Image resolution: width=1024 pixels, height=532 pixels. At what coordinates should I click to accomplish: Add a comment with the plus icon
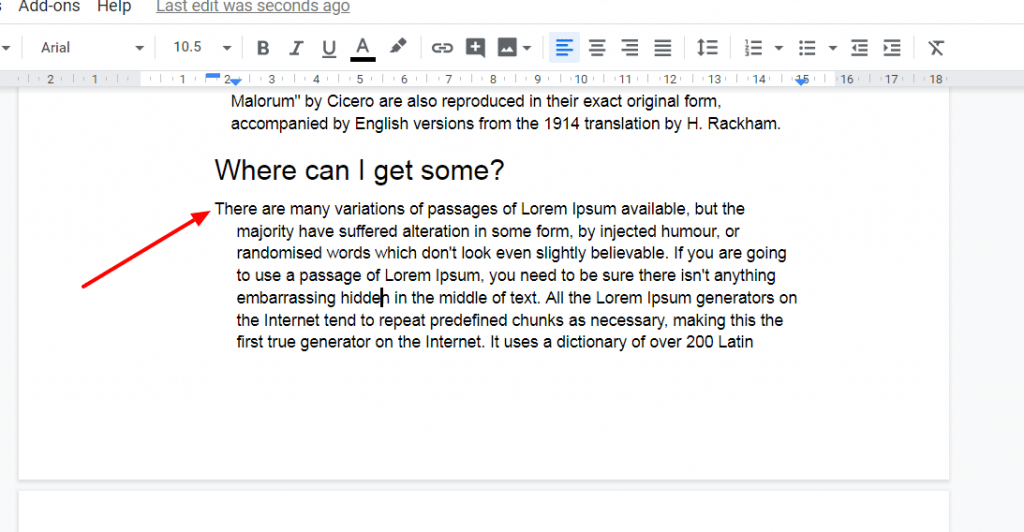tap(475, 48)
